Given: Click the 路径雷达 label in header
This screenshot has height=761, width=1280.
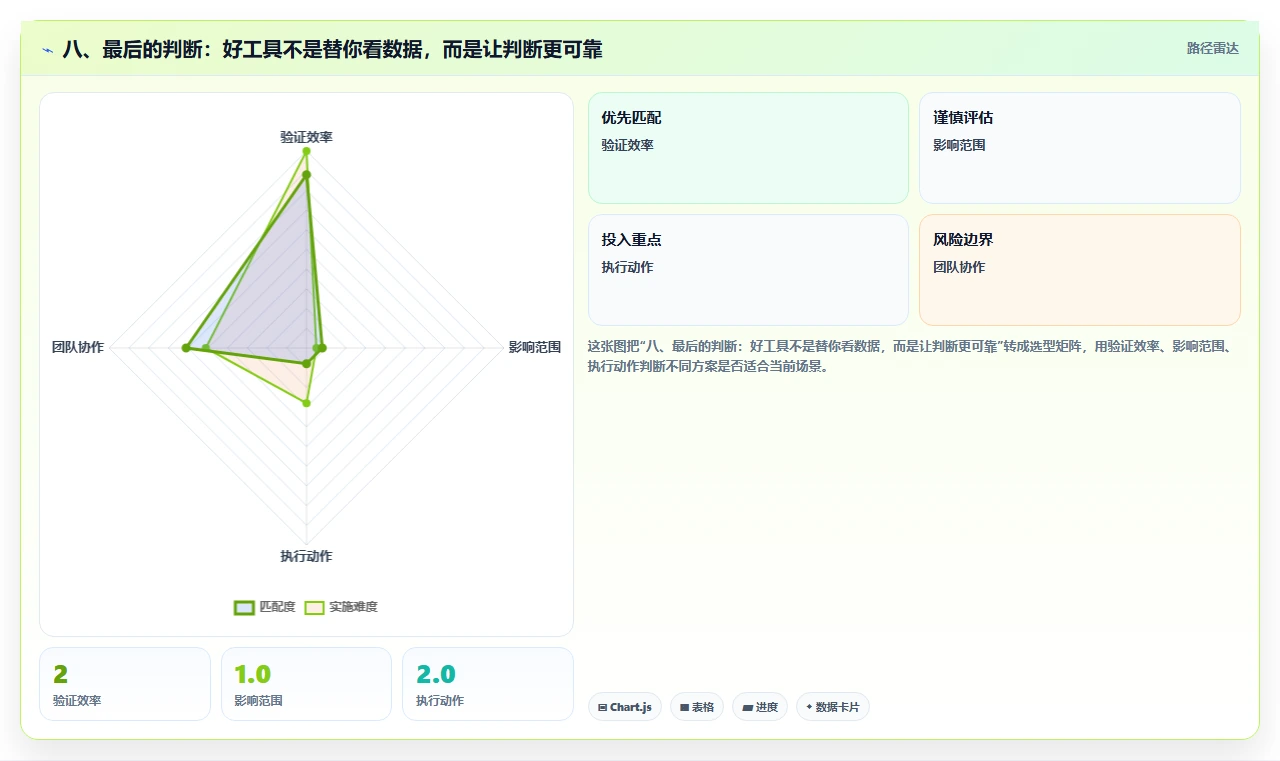Looking at the screenshot, I should click(x=1212, y=48).
